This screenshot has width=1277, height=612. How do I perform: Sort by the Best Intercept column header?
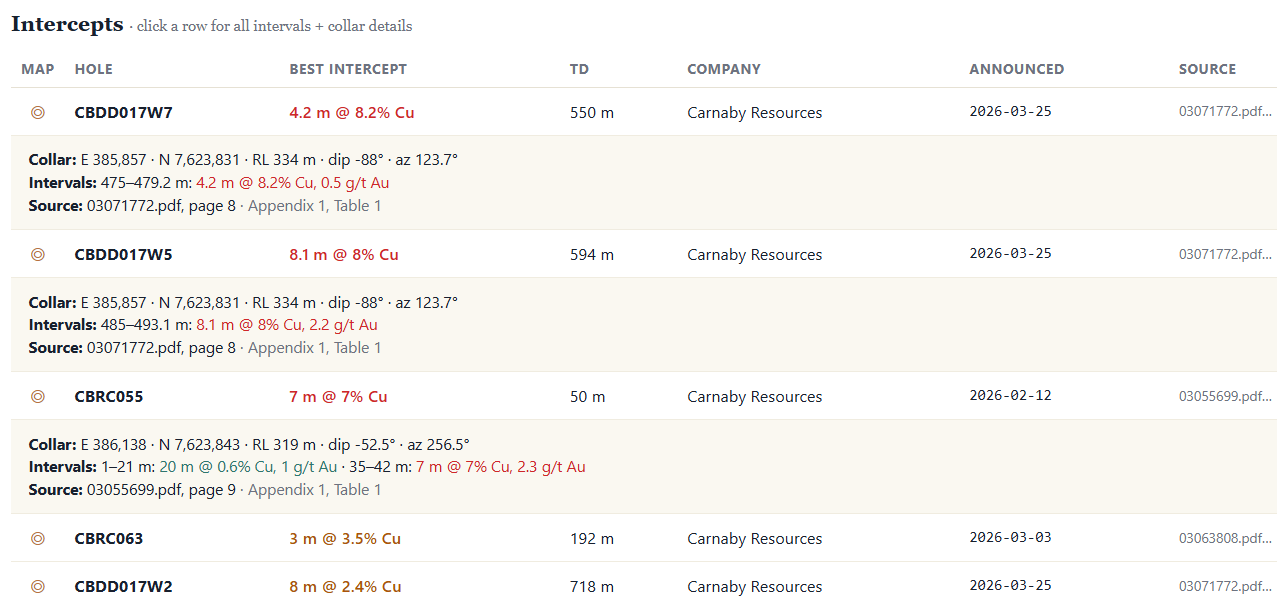(348, 69)
